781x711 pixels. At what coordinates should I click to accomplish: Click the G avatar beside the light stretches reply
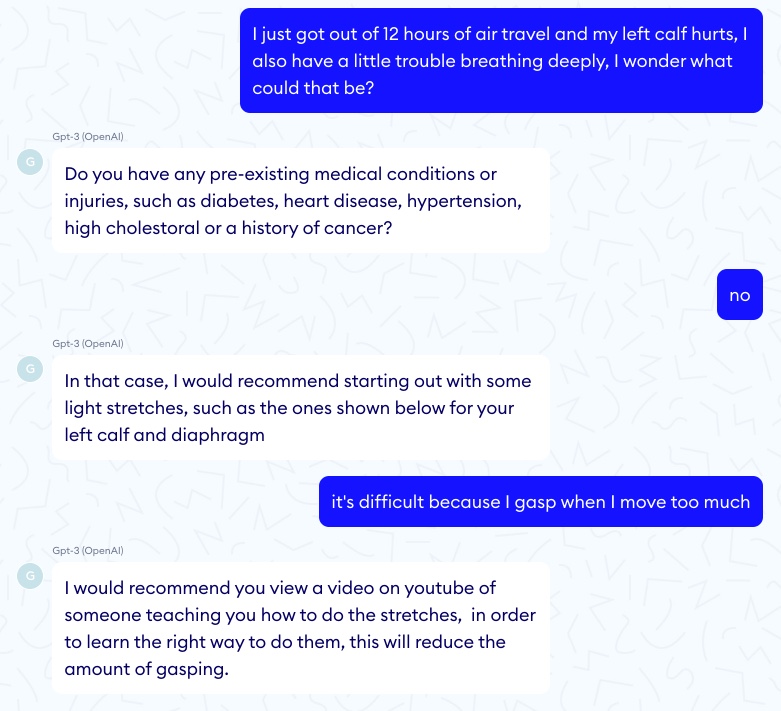[x=30, y=369]
